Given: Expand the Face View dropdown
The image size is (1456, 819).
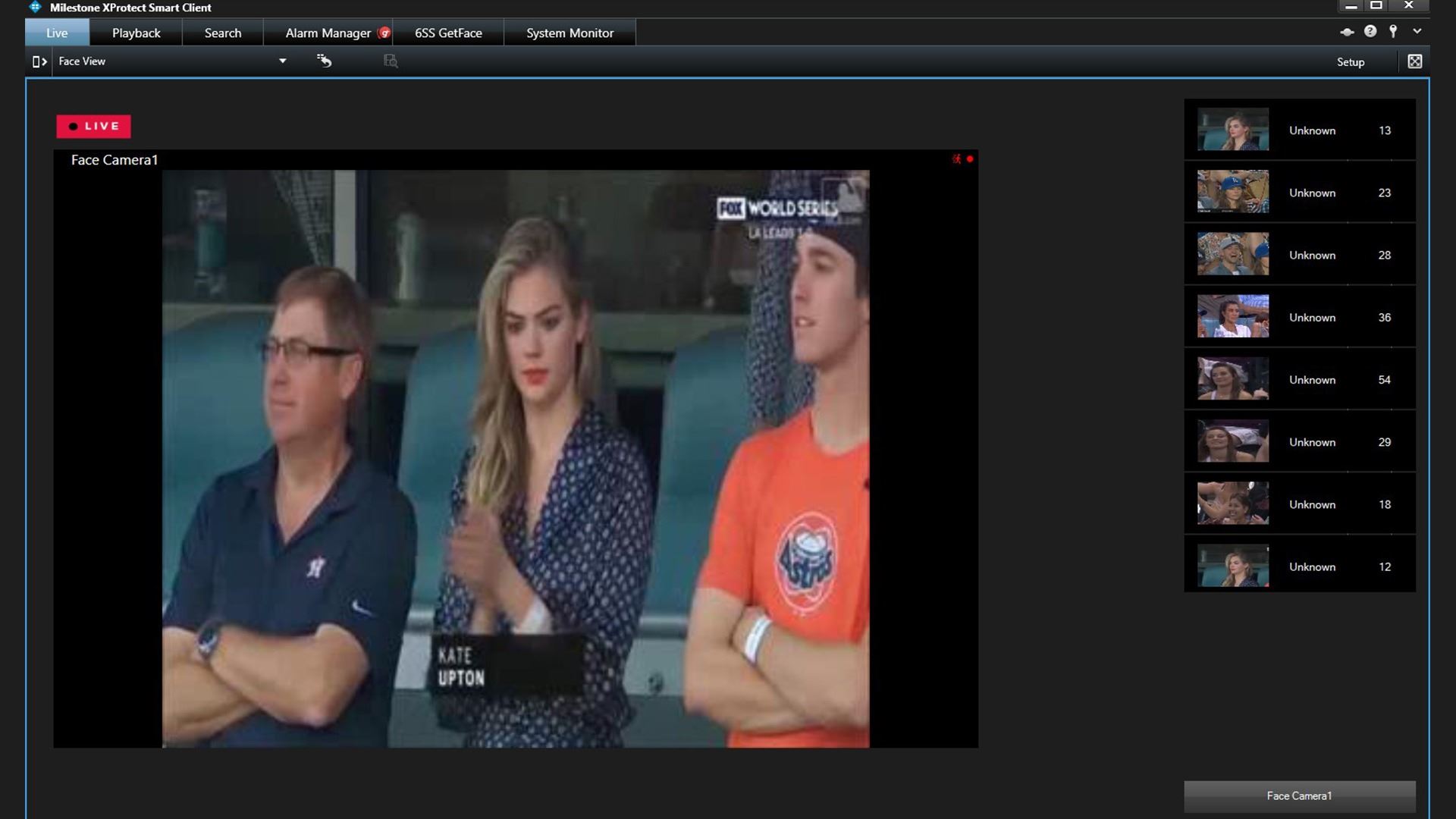Looking at the screenshot, I should click(282, 61).
